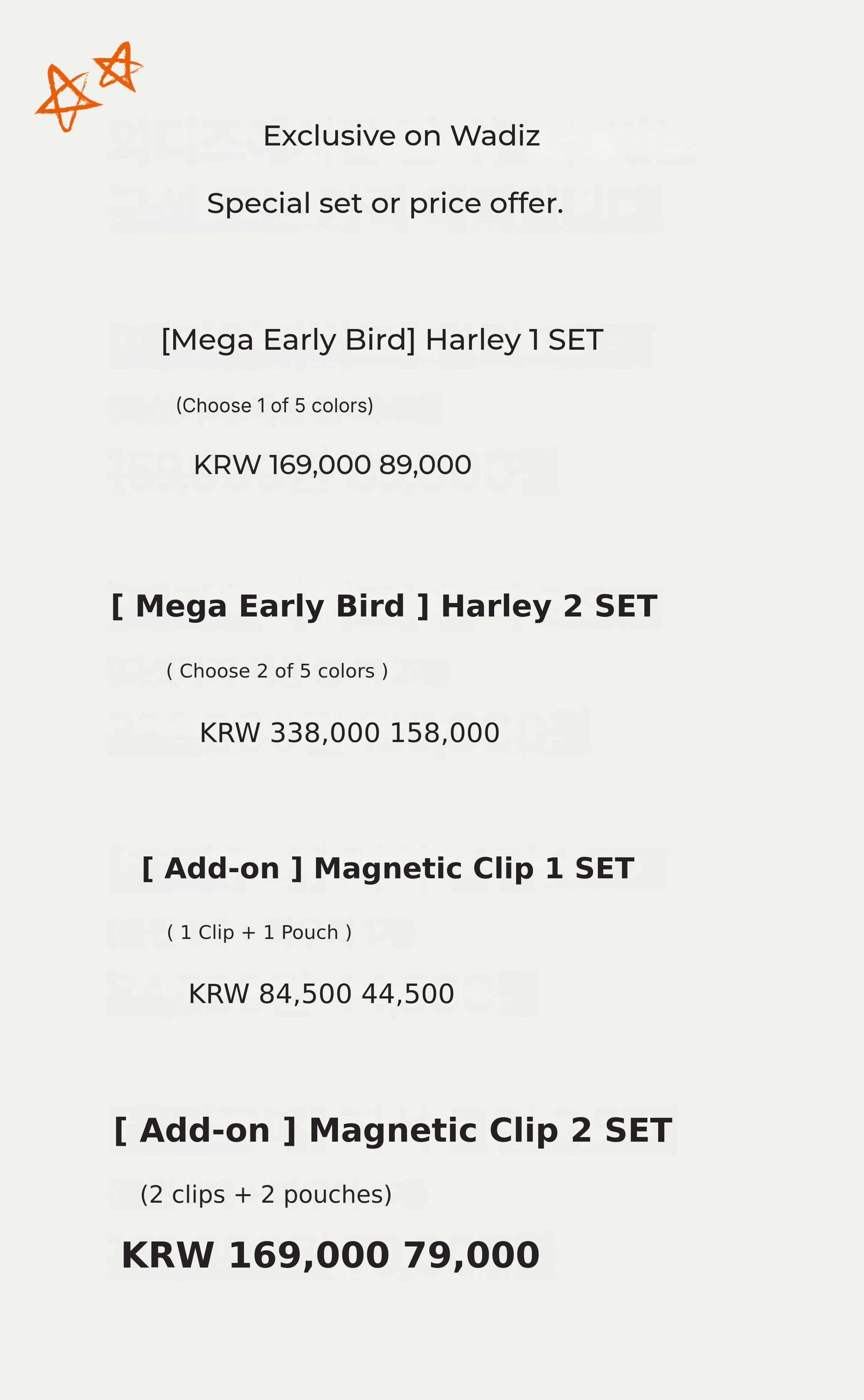Select the 44,500 discounted price
This screenshot has height=1400, width=864.
click(x=408, y=994)
